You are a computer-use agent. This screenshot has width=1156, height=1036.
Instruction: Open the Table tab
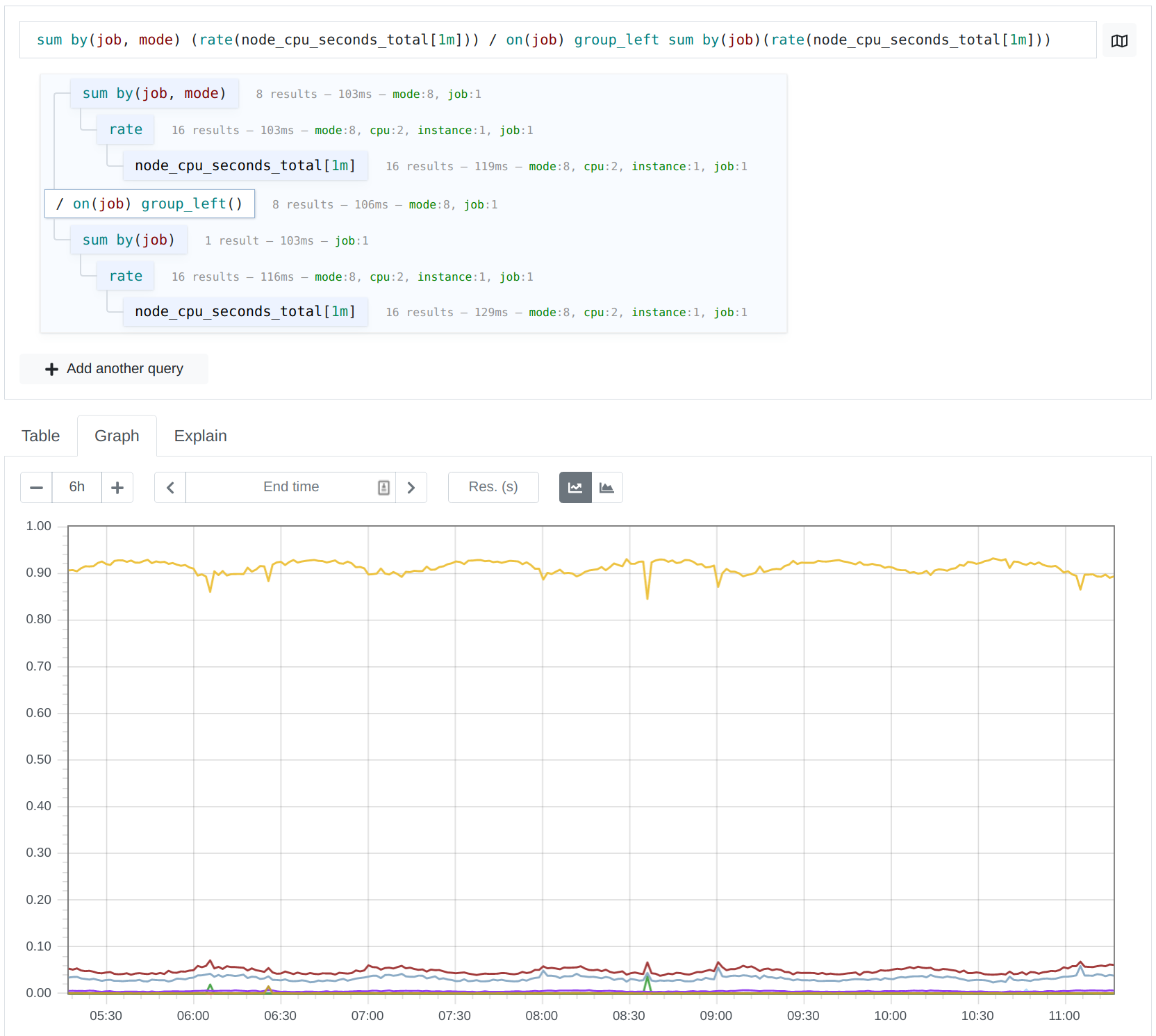pos(41,436)
